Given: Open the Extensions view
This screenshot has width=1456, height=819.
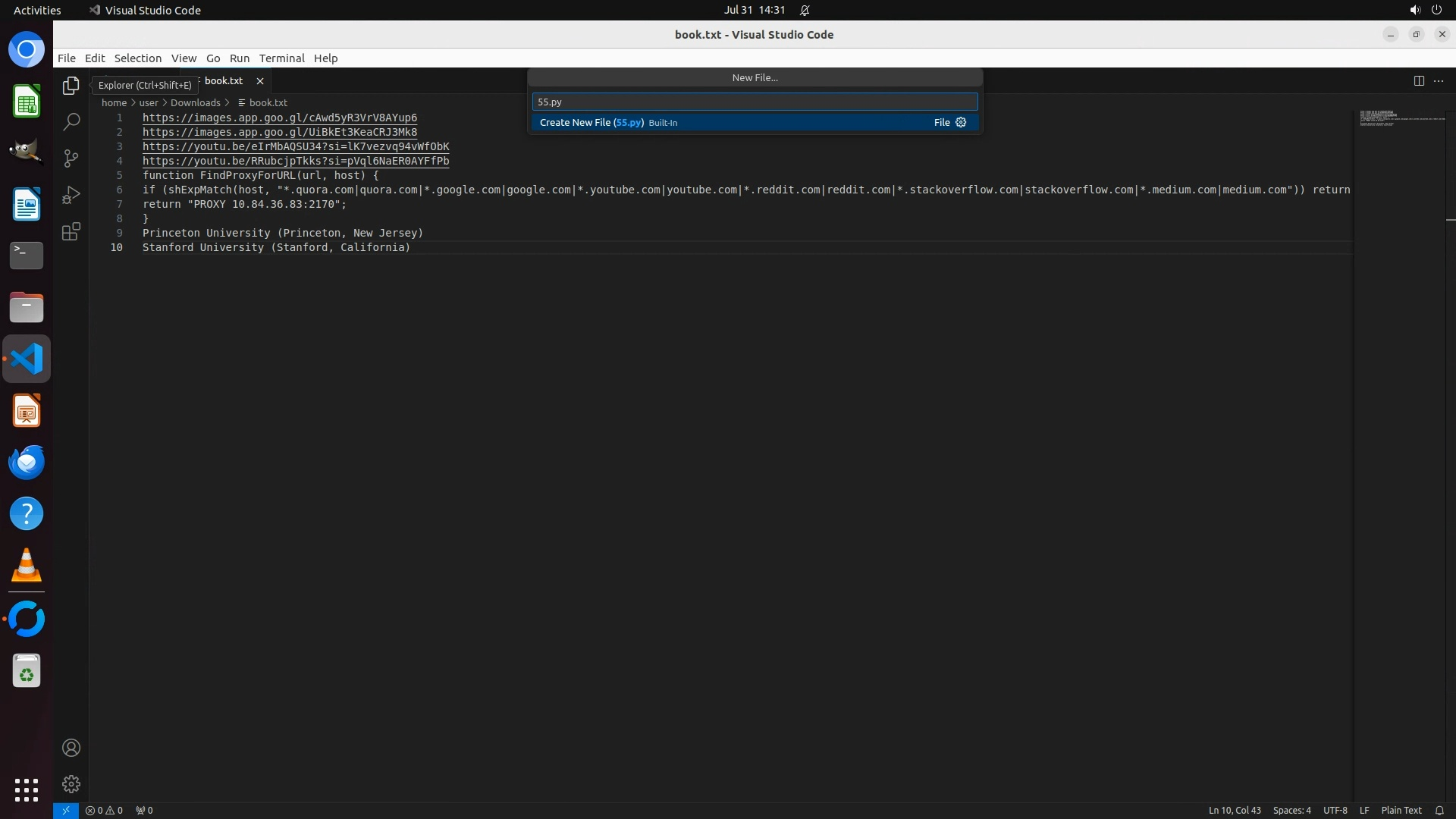Looking at the screenshot, I should [71, 231].
